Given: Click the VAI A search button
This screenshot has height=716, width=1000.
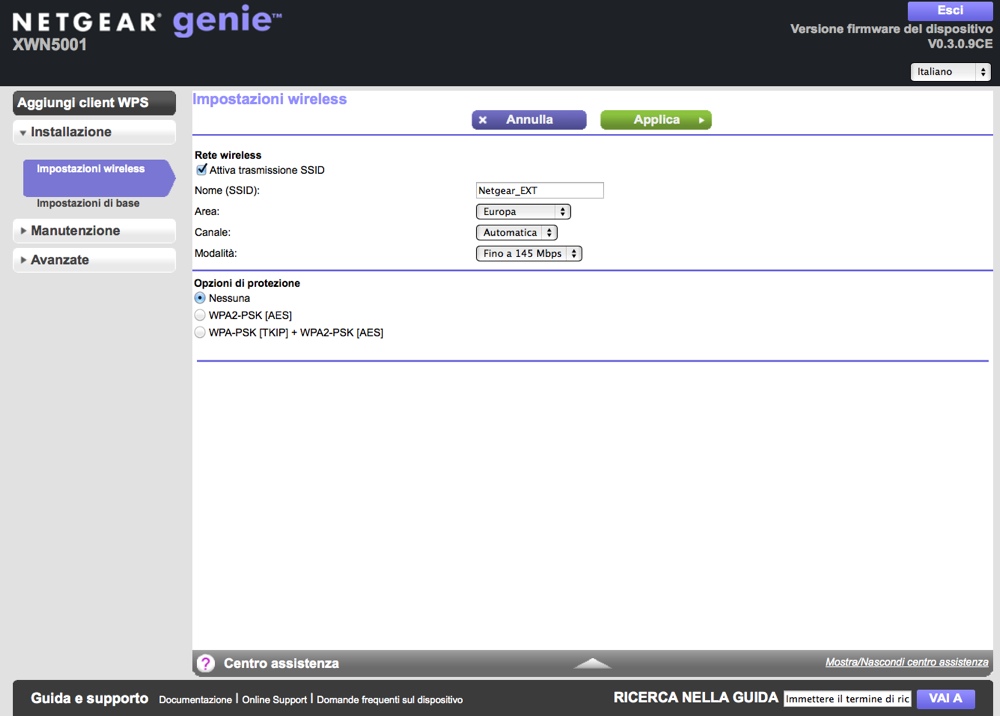Looking at the screenshot, I should coord(945,699).
